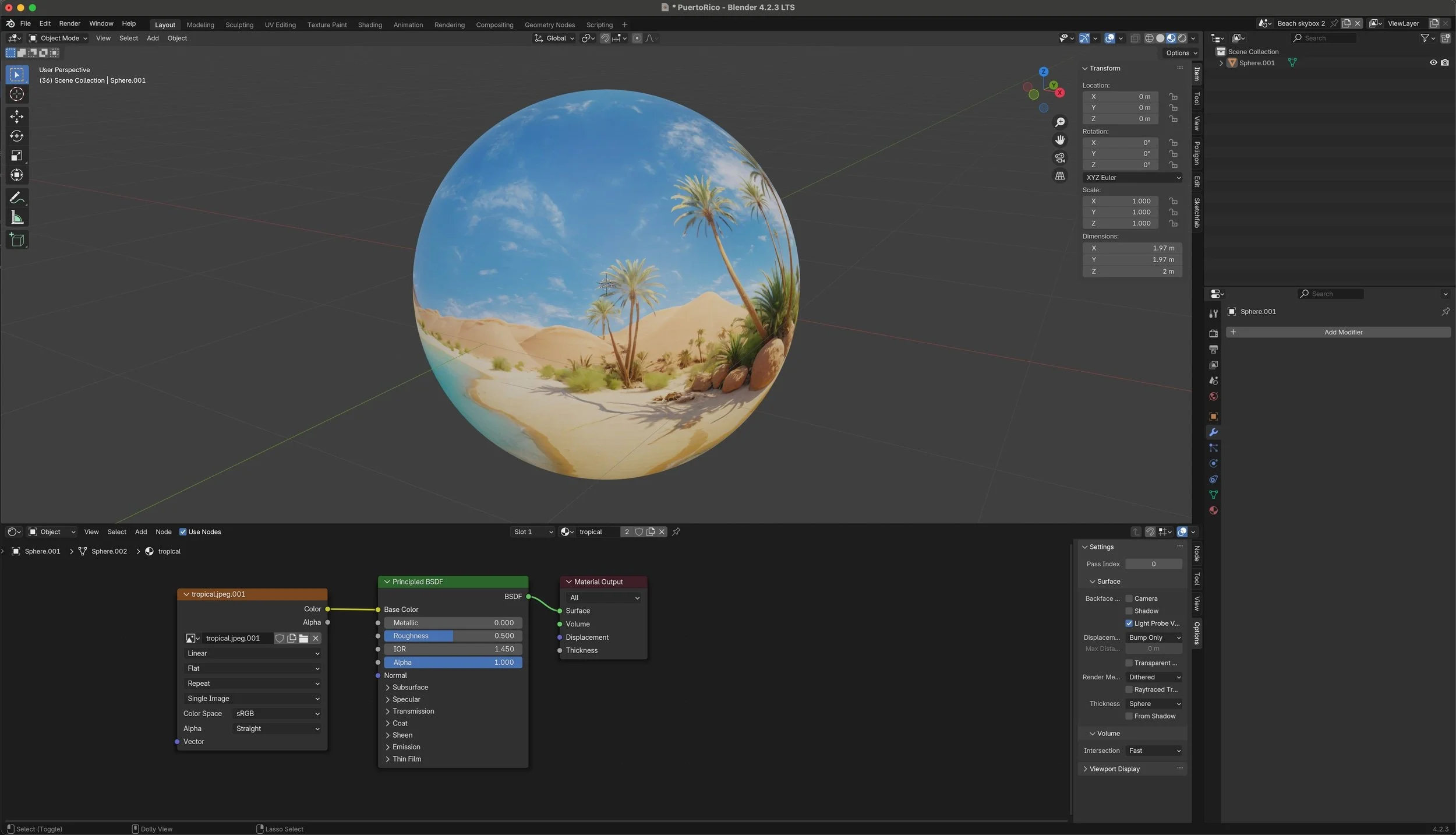This screenshot has width=1456, height=835.
Task: Select the Rotate tool
Action: point(17,136)
